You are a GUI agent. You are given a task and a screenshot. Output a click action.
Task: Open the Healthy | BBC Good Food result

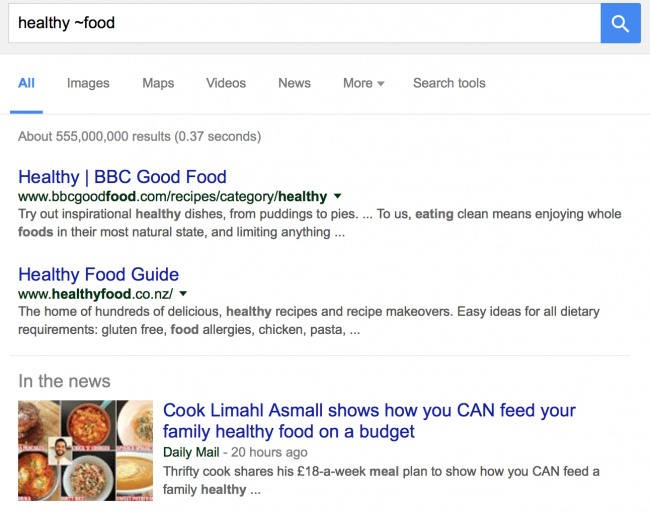pyautogui.click(x=122, y=177)
